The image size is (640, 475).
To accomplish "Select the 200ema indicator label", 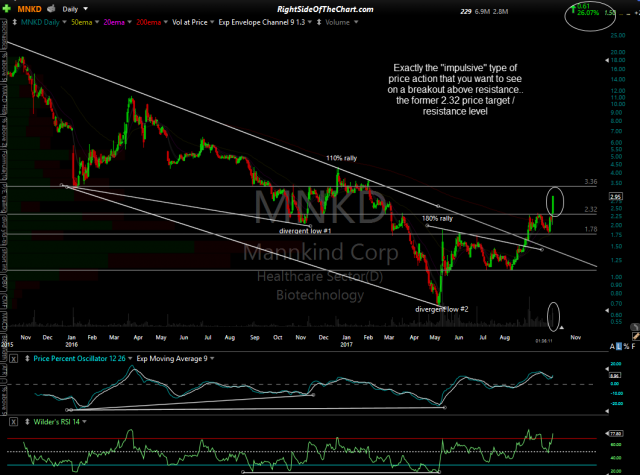I will [x=148, y=22].
